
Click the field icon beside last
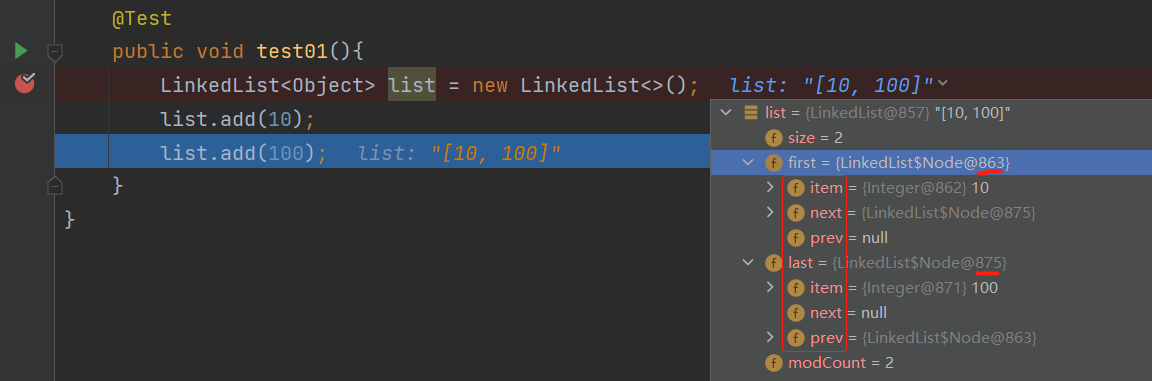tap(774, 263)
